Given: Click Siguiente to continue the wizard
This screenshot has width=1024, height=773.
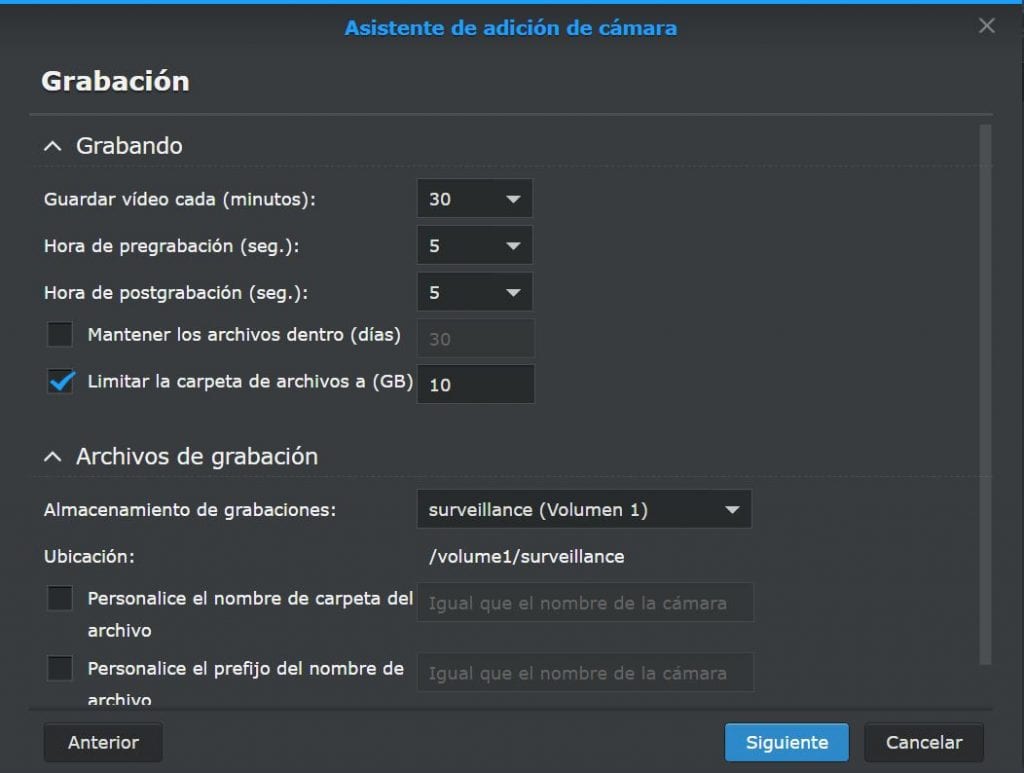Looking at the screenshot, I should point(786,742).
